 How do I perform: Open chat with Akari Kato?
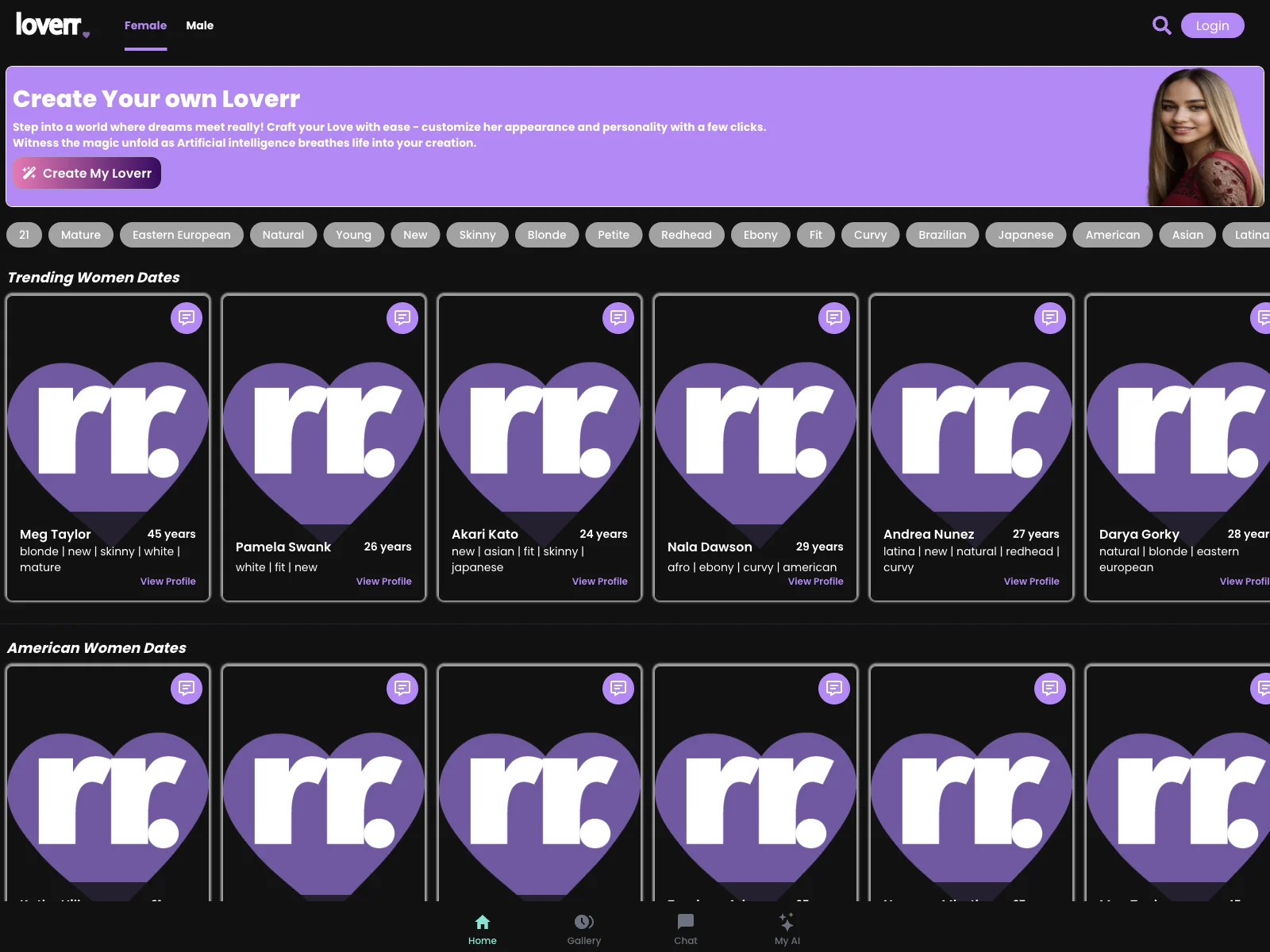pos(618,318)
